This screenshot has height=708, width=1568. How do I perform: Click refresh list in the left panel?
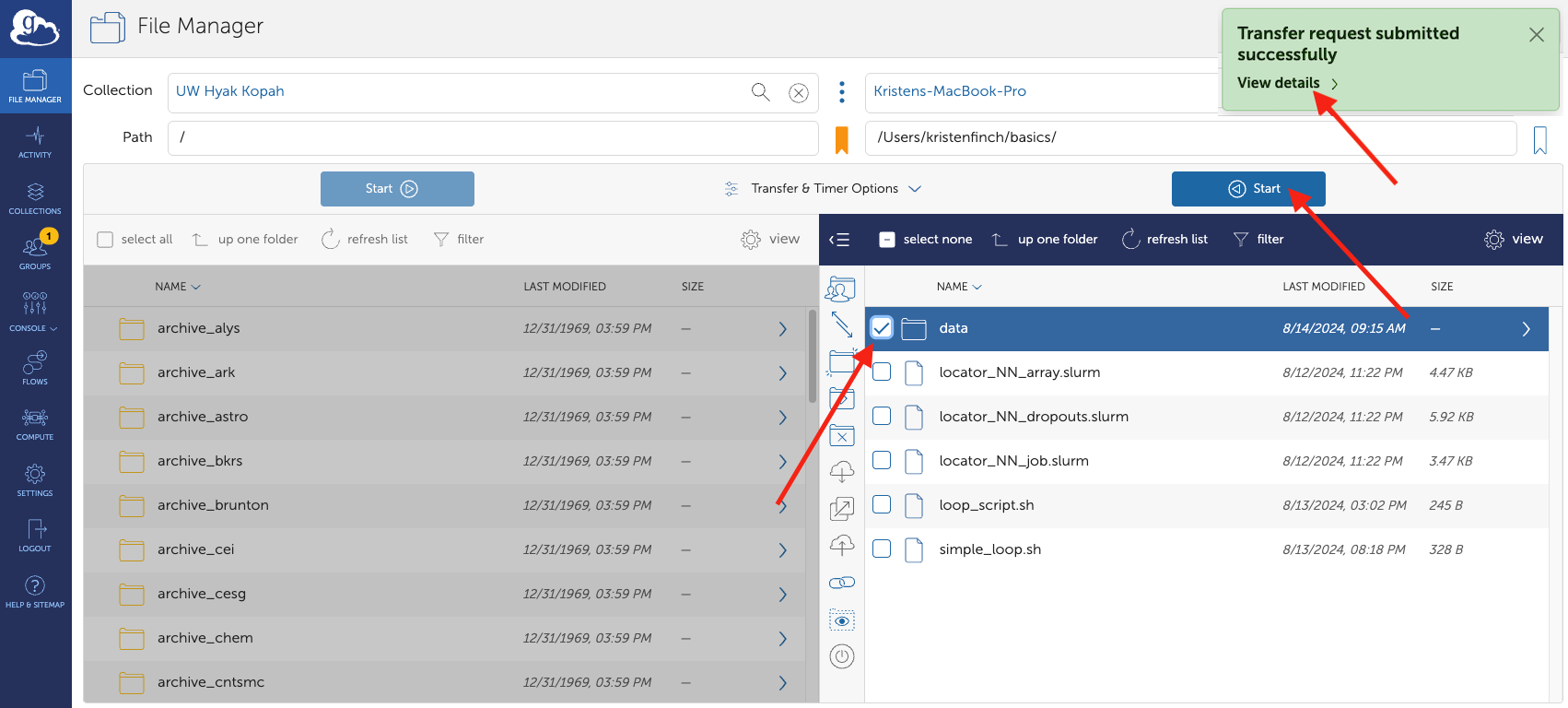coord(364,240)
